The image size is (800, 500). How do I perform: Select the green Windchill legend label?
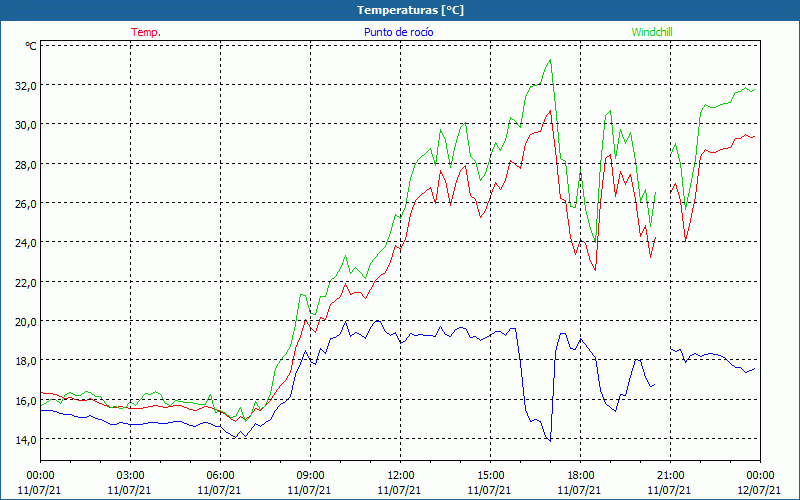pos(652,32)
